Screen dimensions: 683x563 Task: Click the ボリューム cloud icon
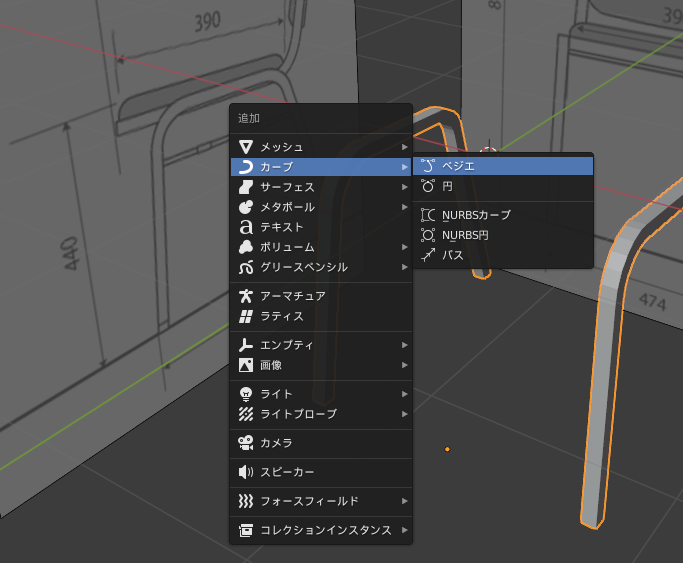tap(246, 247)
